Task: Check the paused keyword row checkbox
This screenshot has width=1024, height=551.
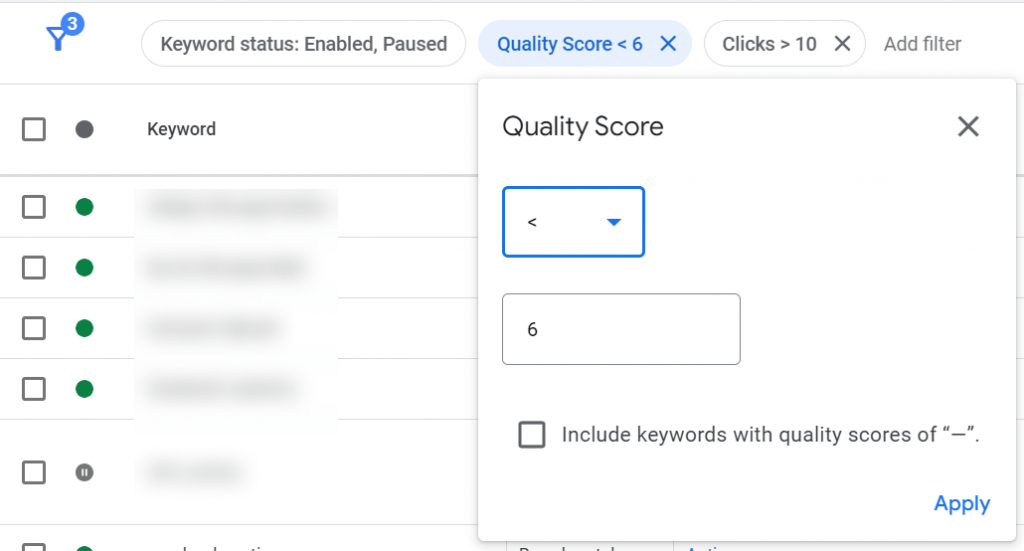Action: tap(34, 472)
